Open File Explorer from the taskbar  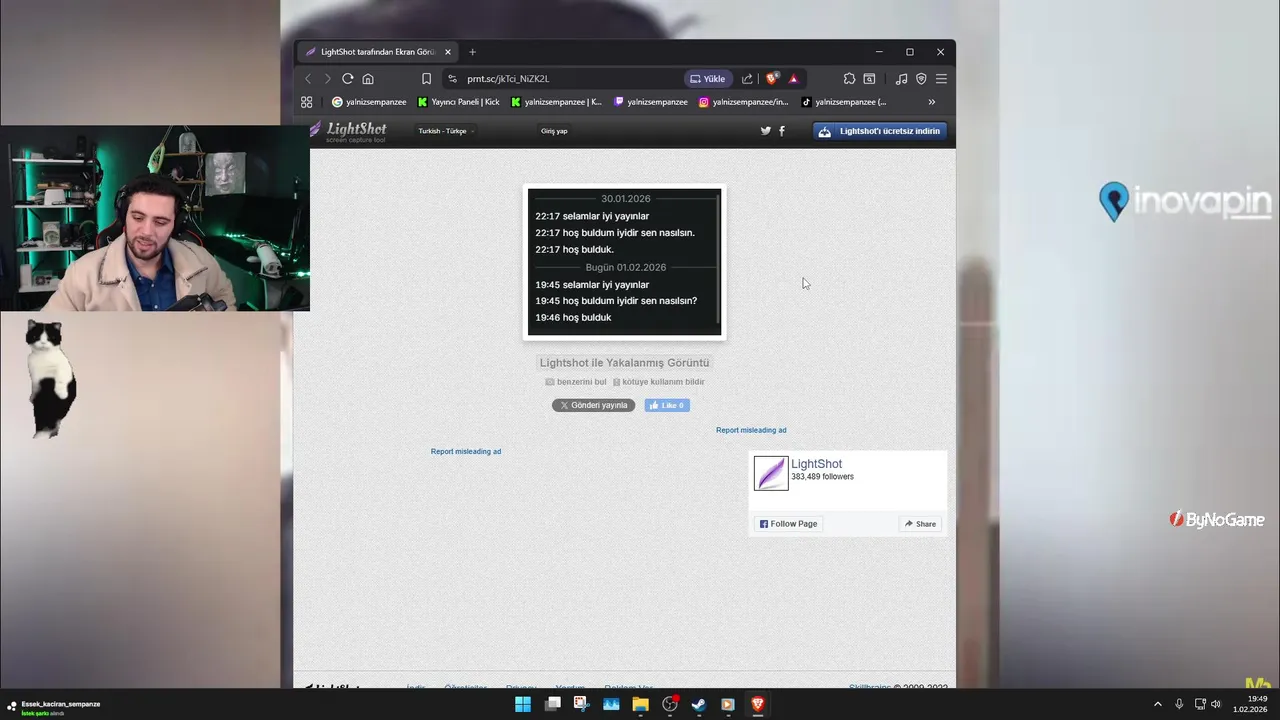pos(640,704)
